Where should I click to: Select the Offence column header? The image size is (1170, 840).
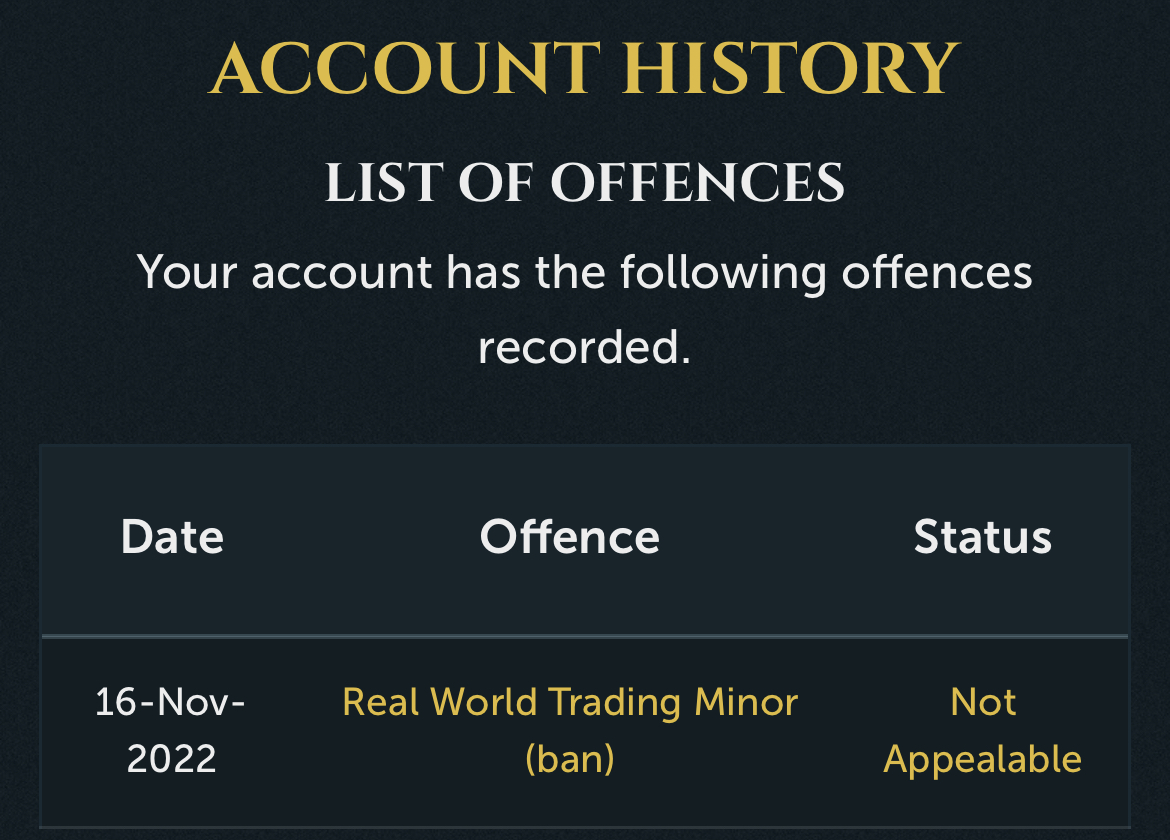tap(570, 537)
